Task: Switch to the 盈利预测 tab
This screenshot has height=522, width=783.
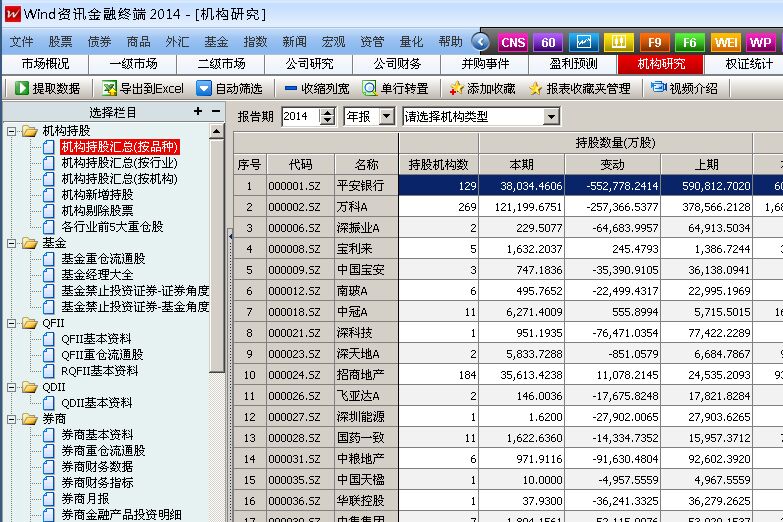Action: pos(573,64)
